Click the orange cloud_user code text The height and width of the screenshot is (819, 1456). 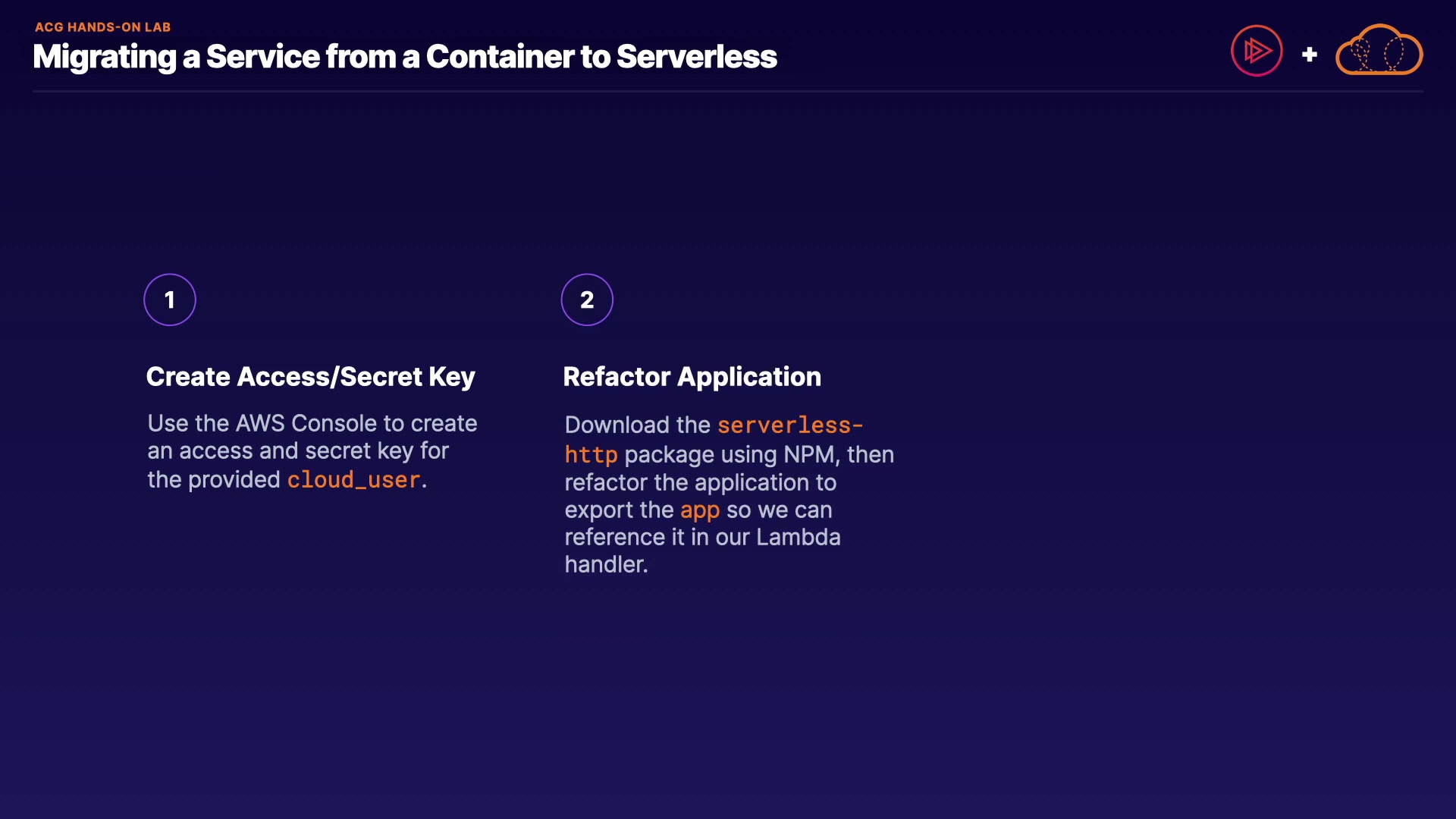point(353,480)
